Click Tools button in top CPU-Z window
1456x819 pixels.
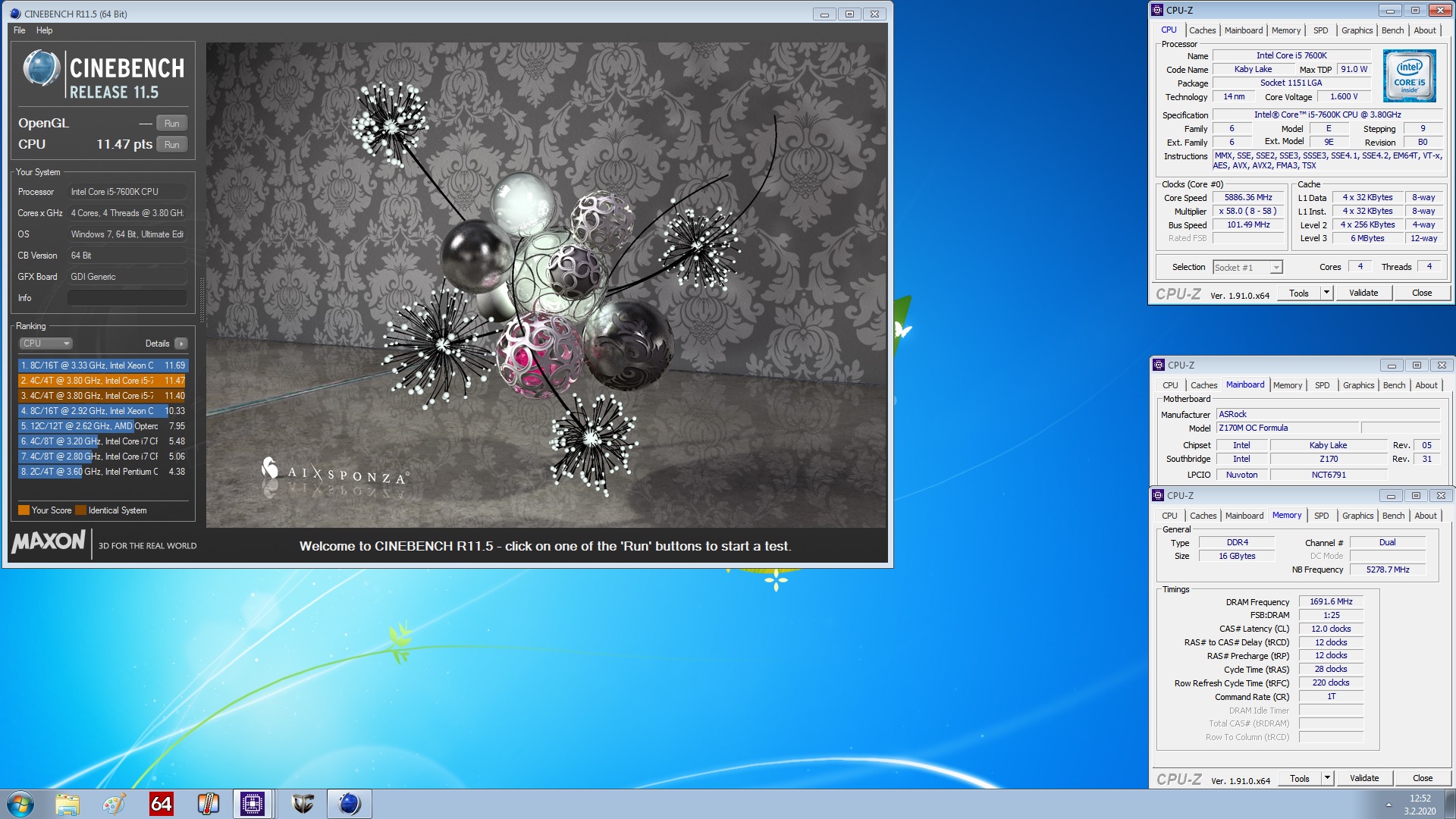coord(1299,293)
